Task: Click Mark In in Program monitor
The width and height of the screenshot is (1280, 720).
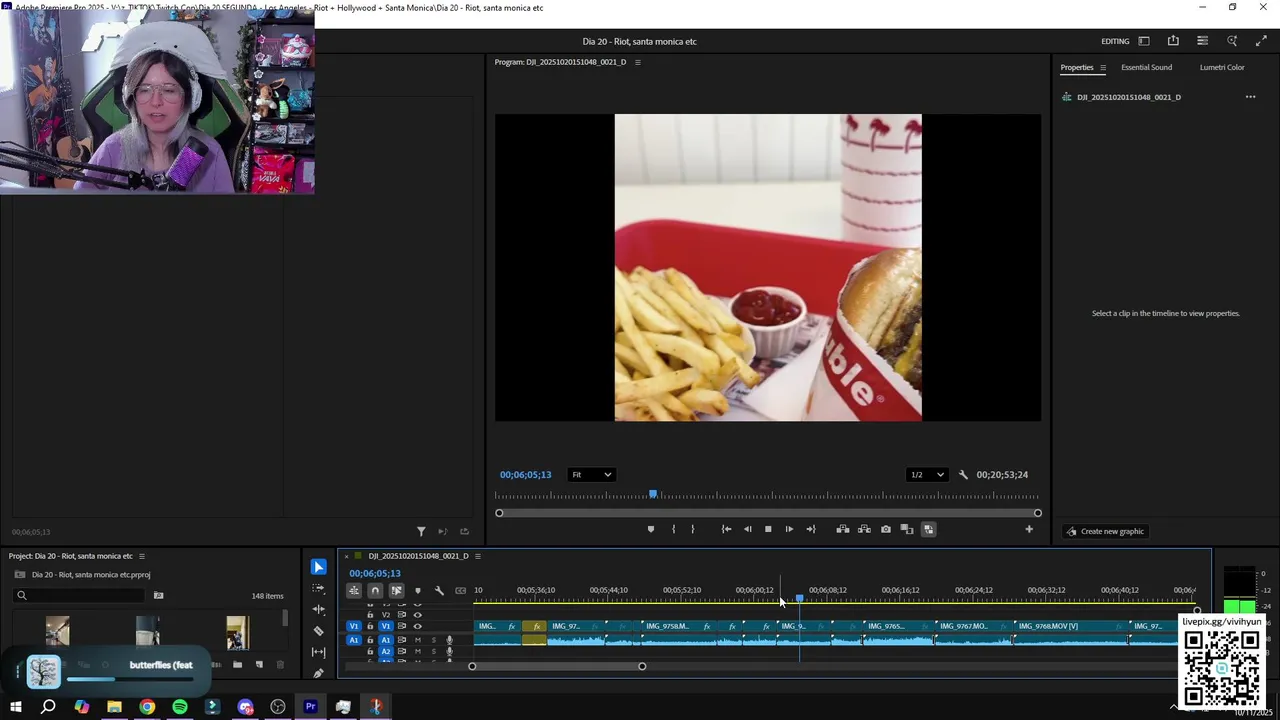Action: tap(673, 529)
